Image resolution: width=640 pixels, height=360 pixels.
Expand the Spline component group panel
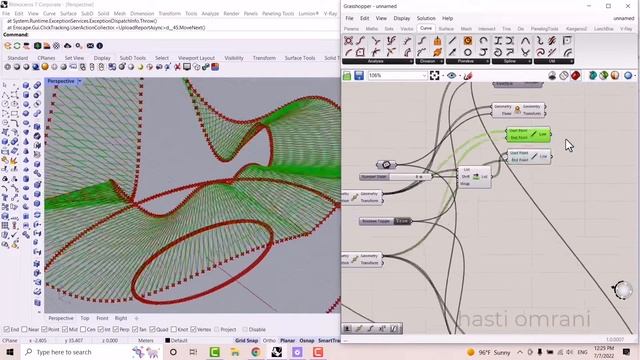point(511,61)
